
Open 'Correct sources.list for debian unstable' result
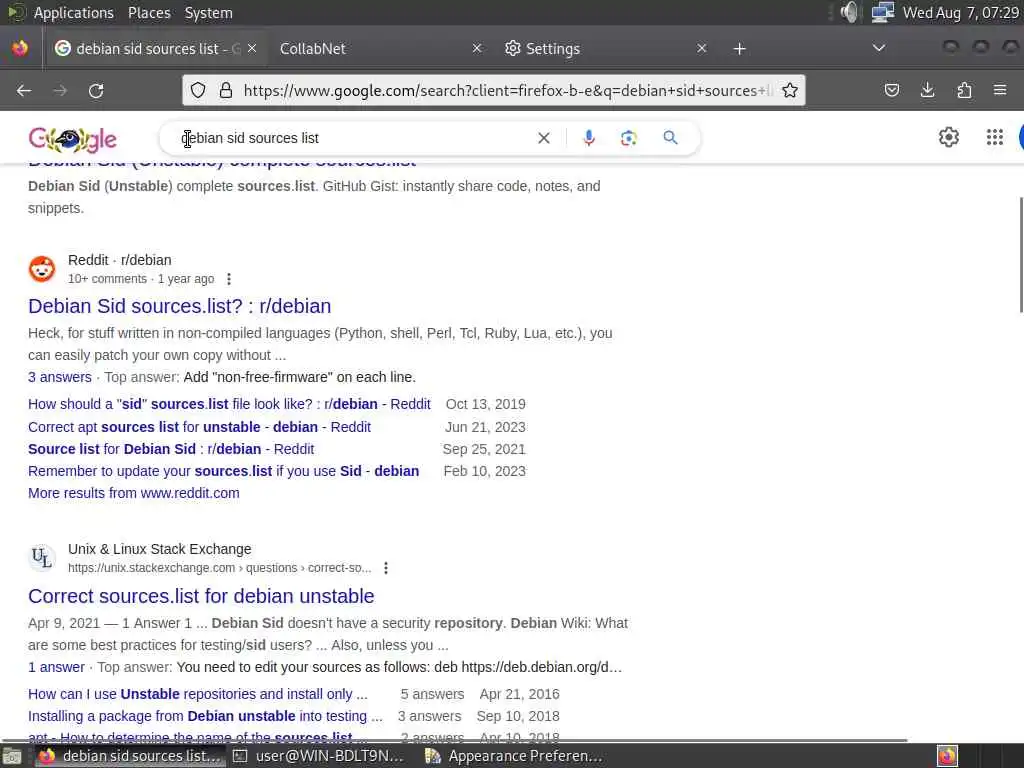[x=201, y=596]
